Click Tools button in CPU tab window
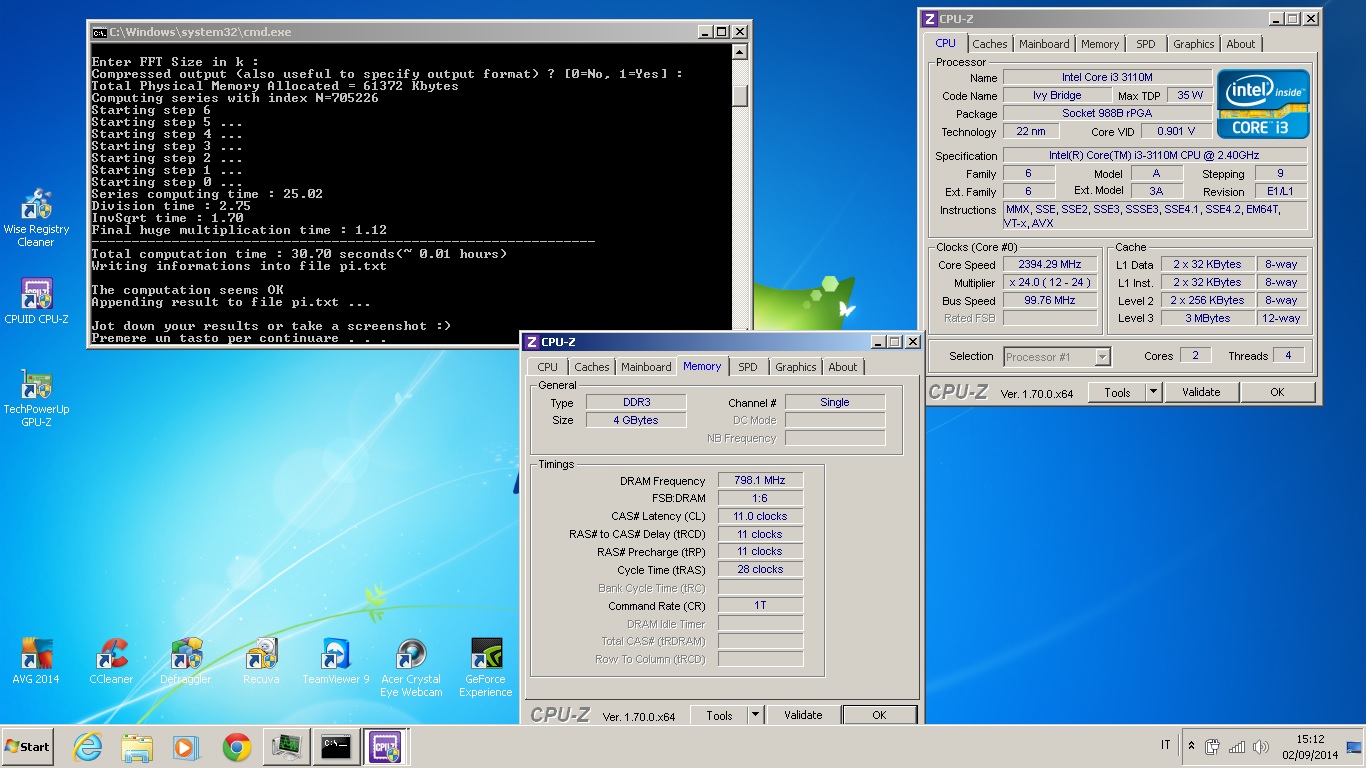The width and height of the screenshot is (1366, 768). [1117, 392]
